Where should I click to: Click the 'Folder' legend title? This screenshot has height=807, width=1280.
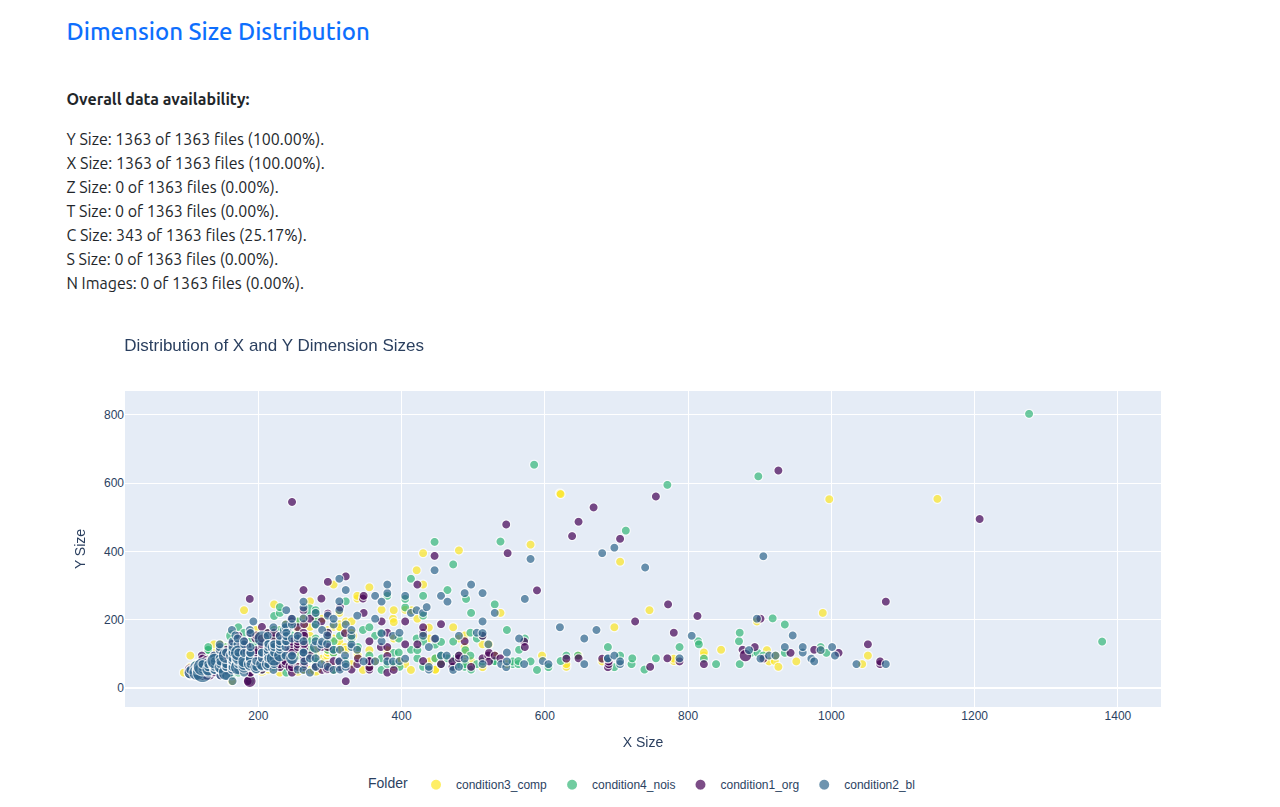click(388, 783)
